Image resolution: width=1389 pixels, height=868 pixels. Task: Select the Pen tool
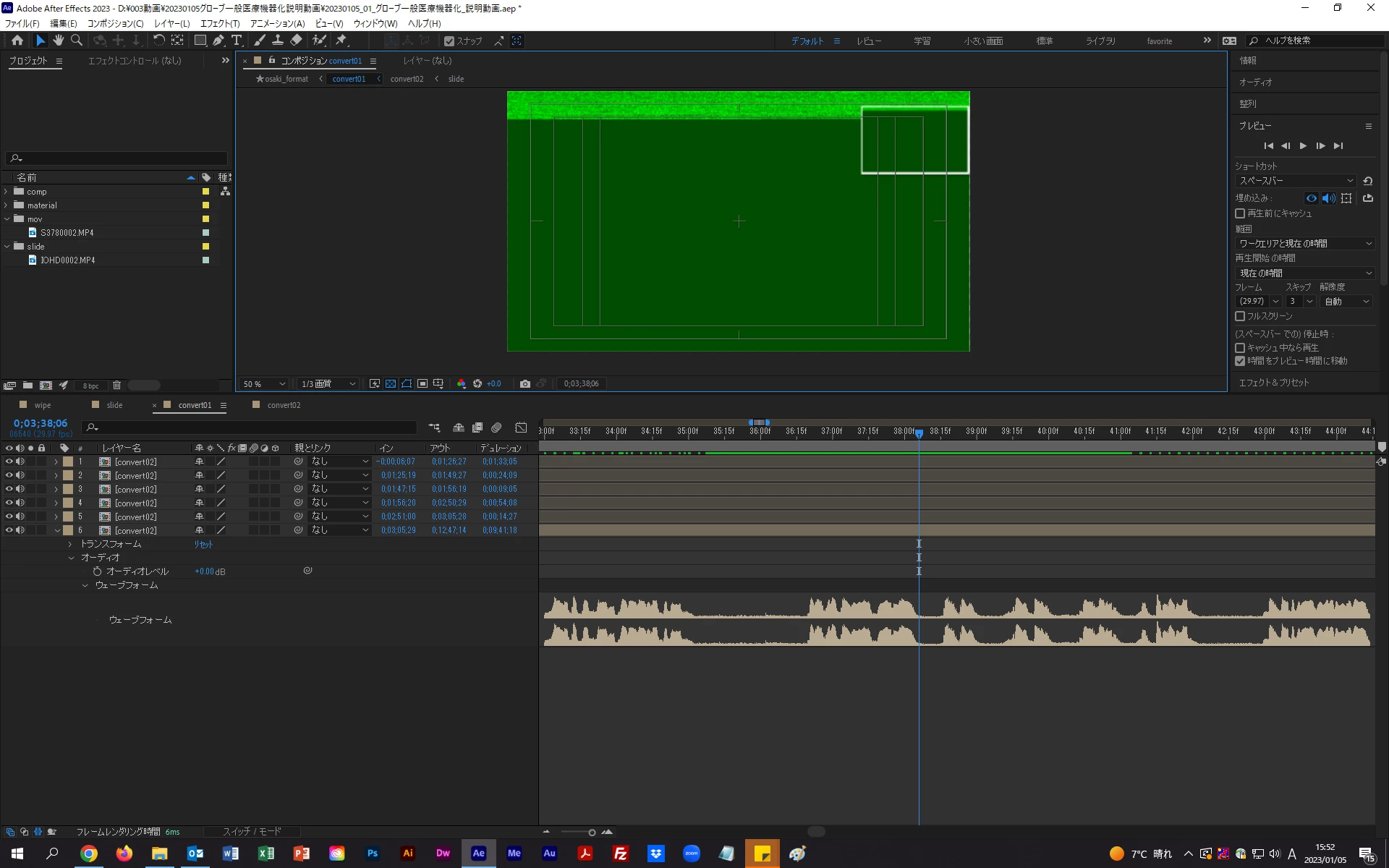point(218,41)
